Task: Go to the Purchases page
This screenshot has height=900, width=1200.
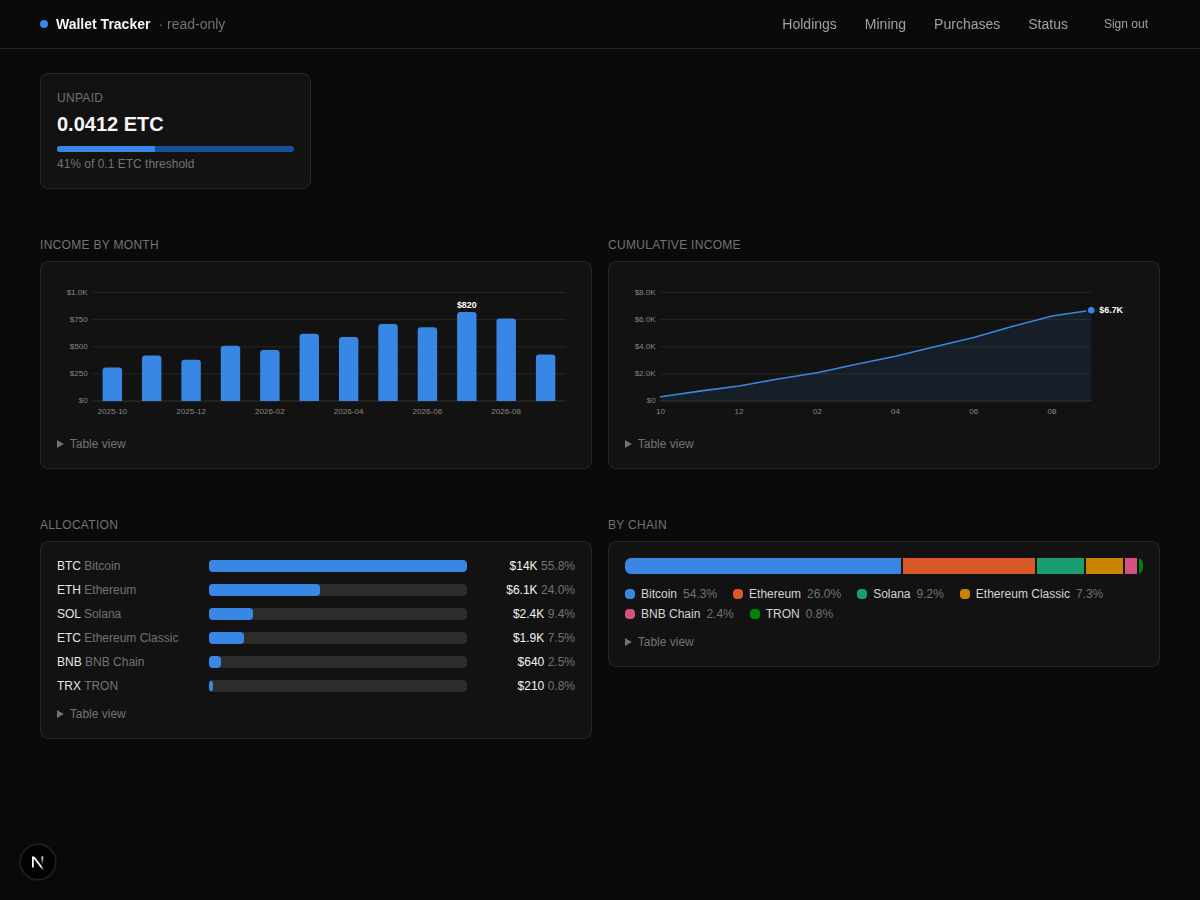Action: tap(967, 24)
